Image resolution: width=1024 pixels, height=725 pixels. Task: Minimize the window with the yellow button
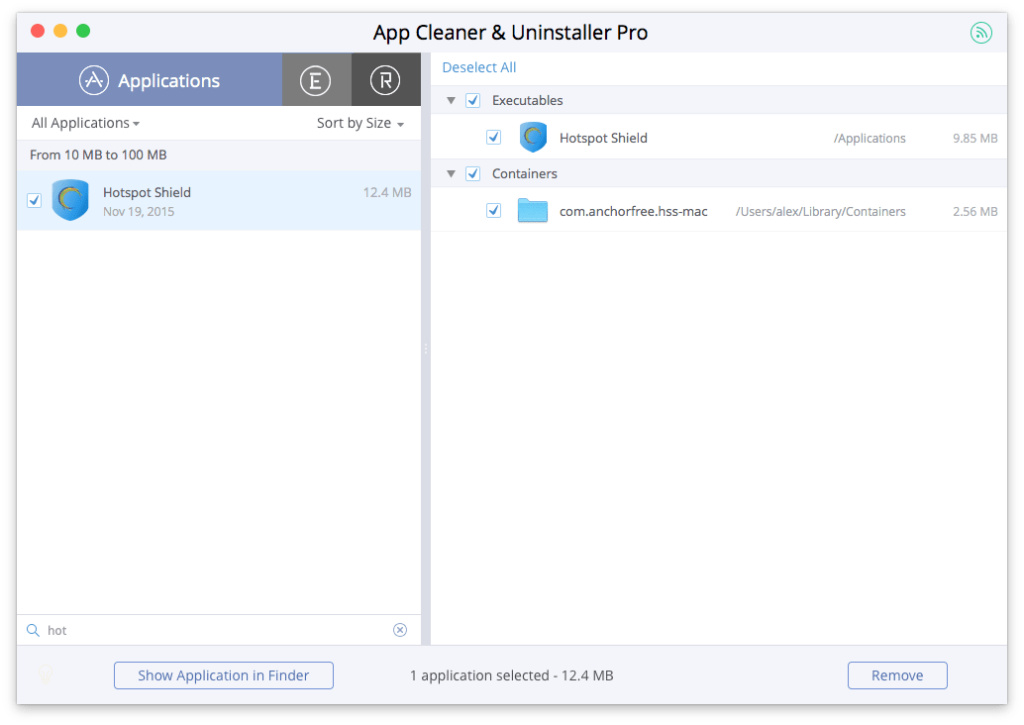tap(61, 31)
